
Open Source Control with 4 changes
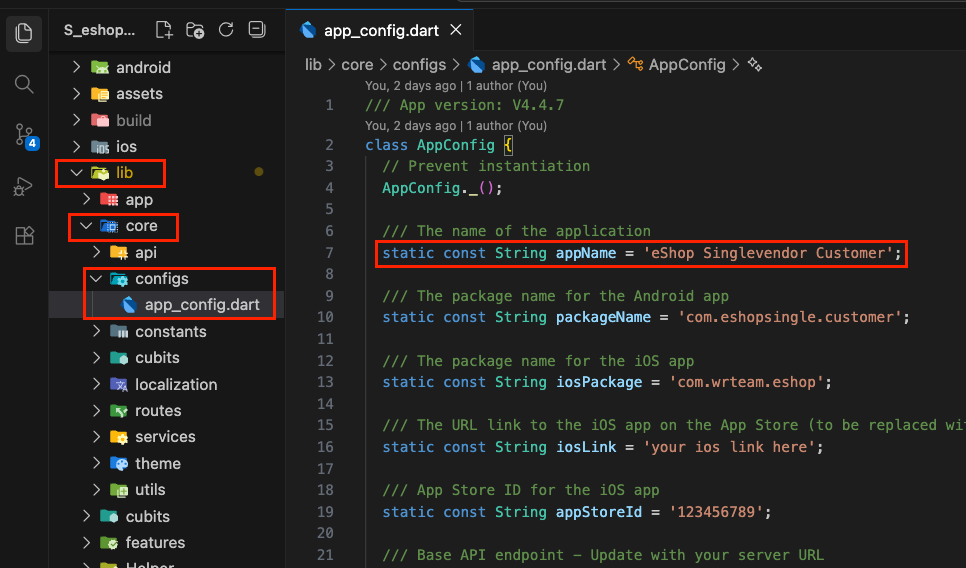tap(24, 134)
